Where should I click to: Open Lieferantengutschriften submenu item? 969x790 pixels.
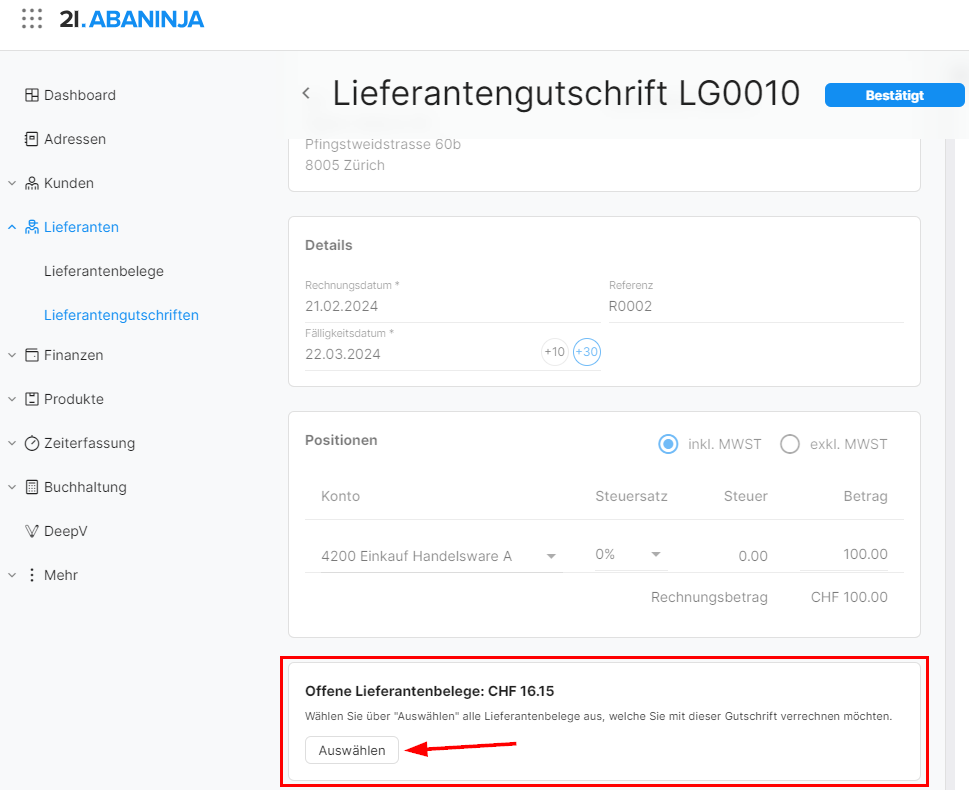coord(121,315)
